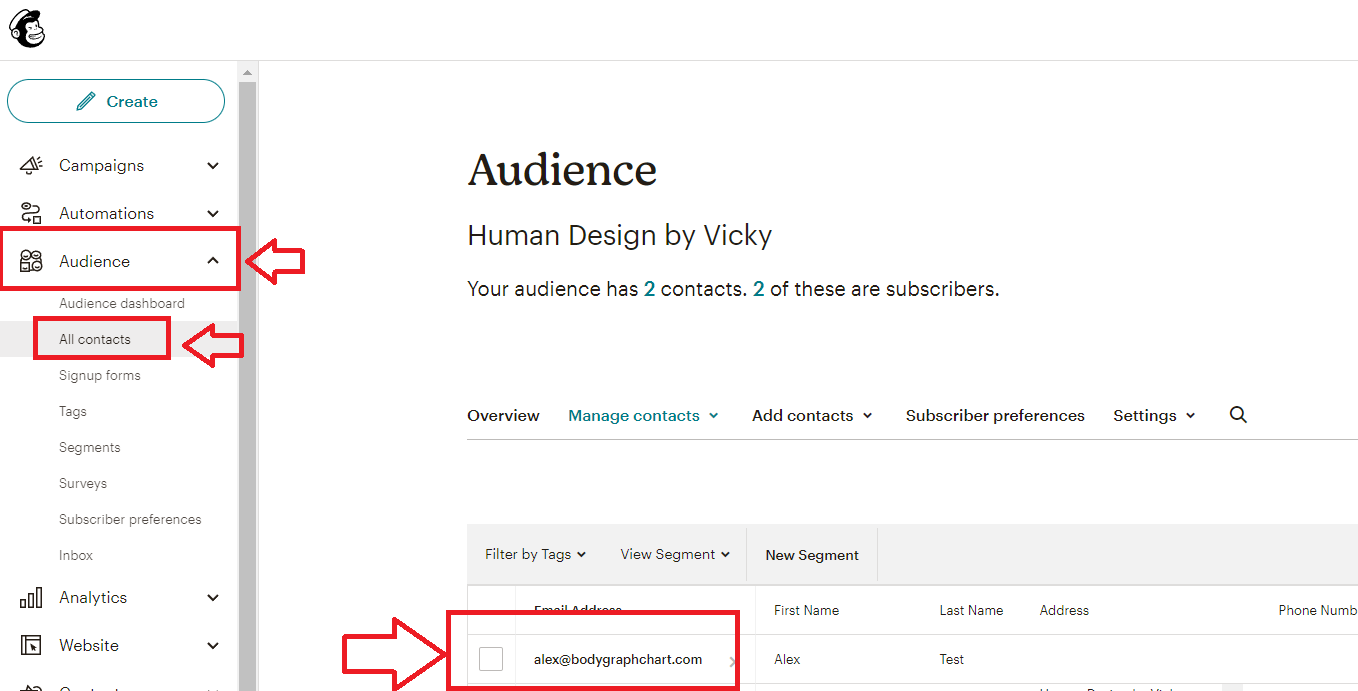The height and width of the screenshot is (691, 1358).
Task: Open Signup forms in the sidebar
Action: pos(100,375)
